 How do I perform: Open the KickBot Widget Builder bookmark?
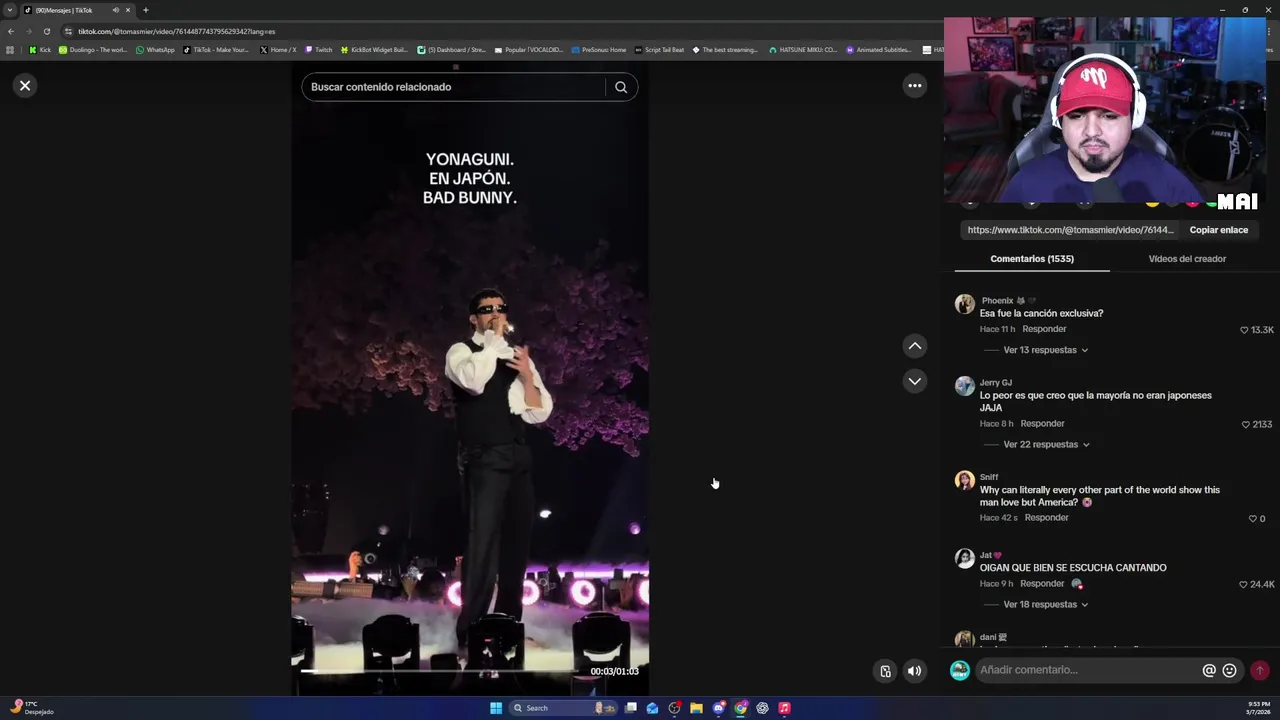pos(374,50)
